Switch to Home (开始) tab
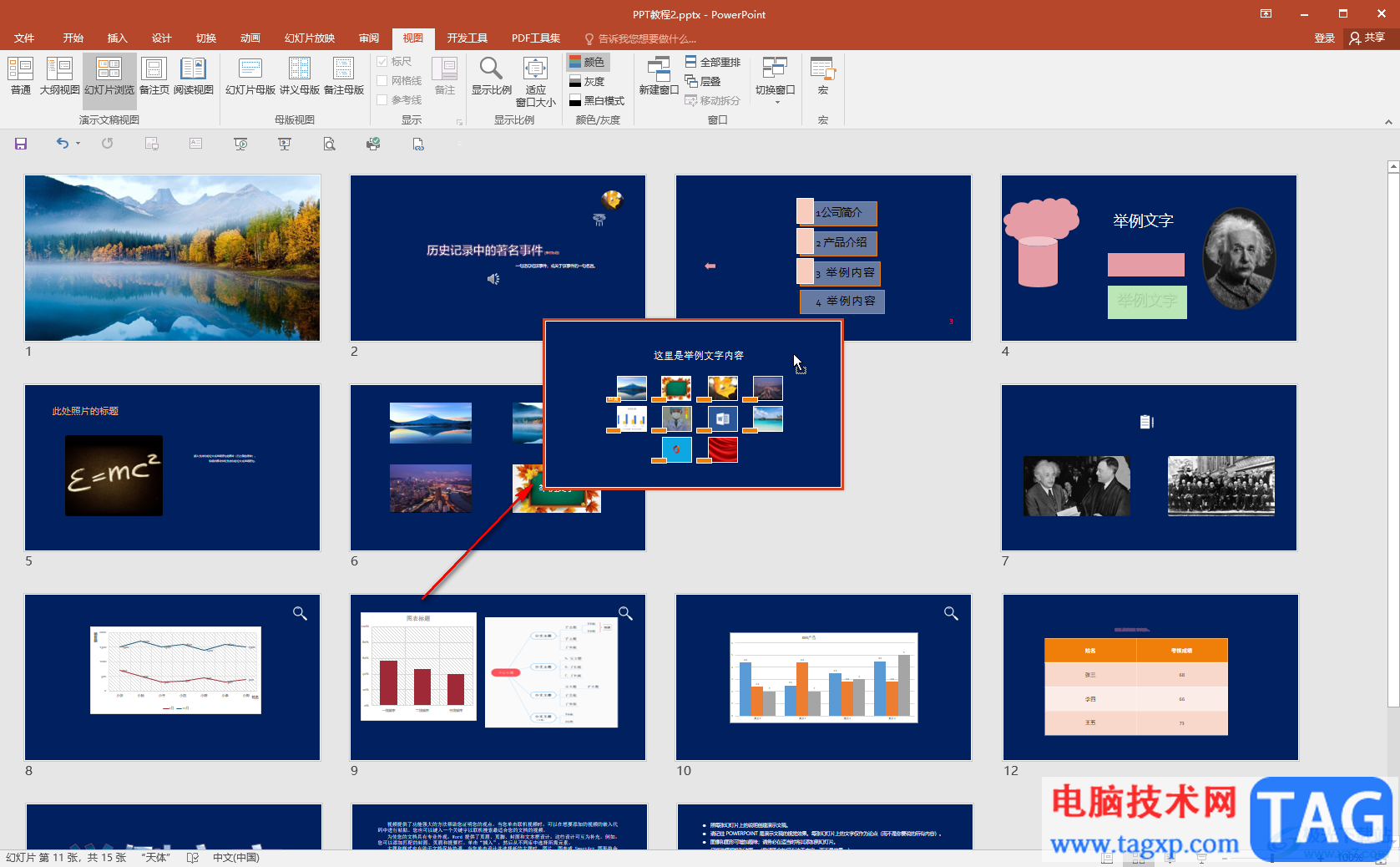1400x867 pixels. tap(73, 38)
